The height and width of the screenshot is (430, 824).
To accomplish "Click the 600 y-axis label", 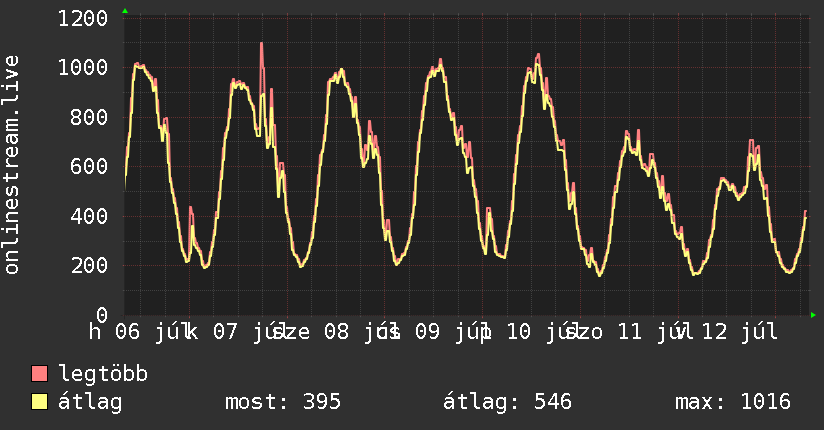I will pyautogui.click(x=89, y=167).
